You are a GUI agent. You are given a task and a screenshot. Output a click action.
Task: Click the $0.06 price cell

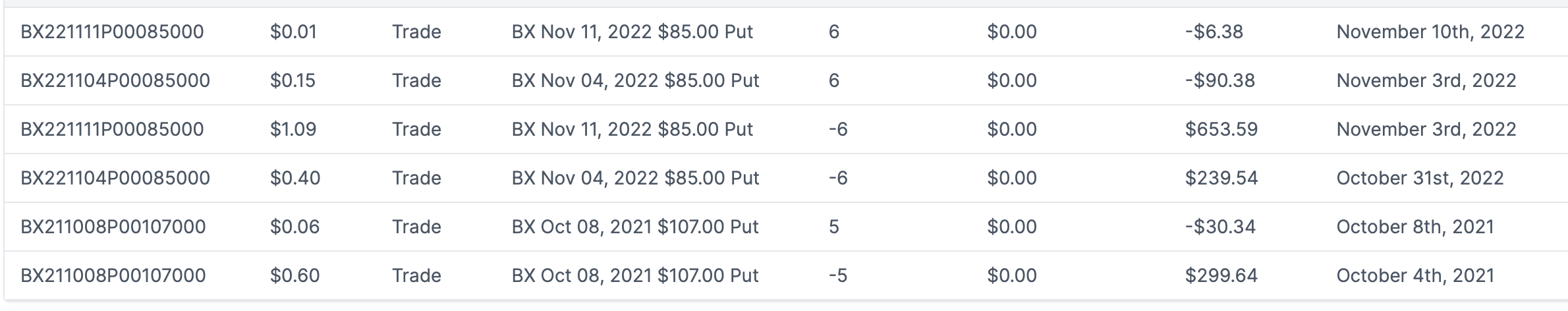[294, 227]
